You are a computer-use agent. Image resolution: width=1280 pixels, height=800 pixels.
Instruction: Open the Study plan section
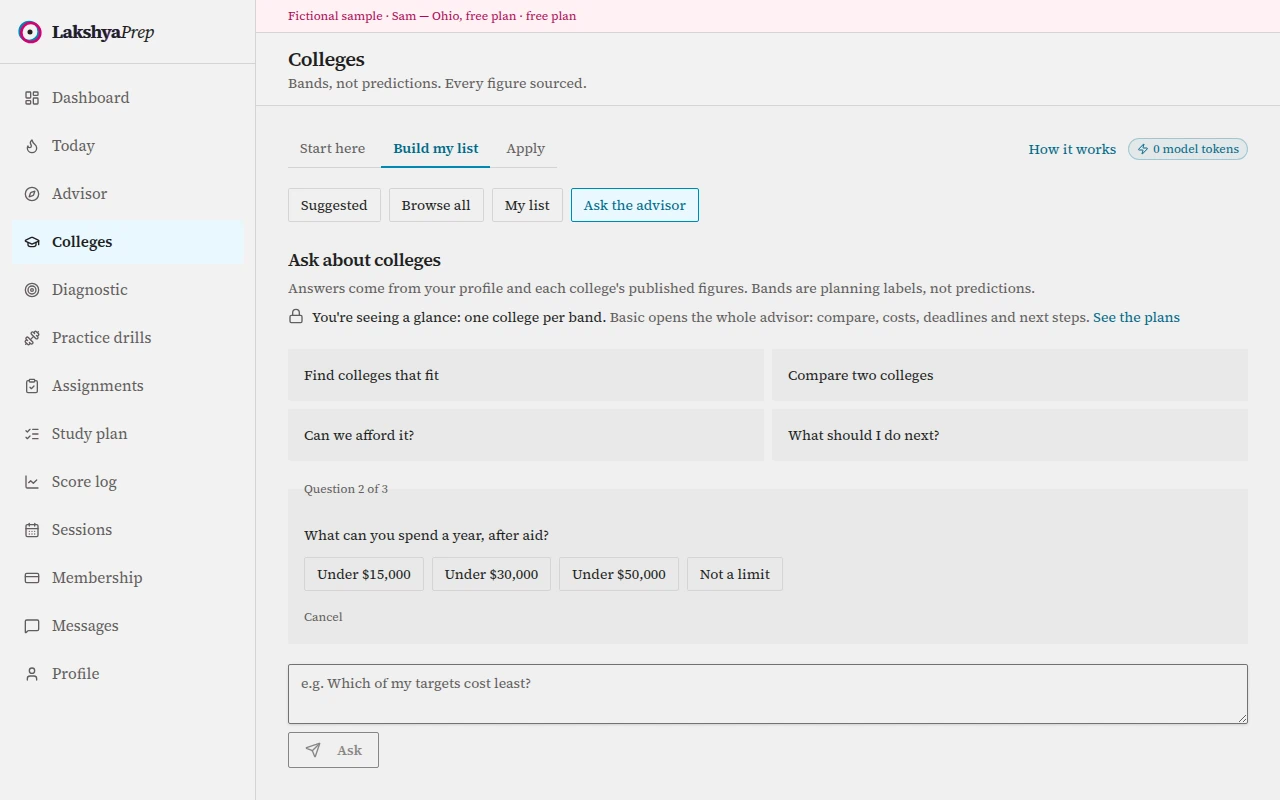127,434
